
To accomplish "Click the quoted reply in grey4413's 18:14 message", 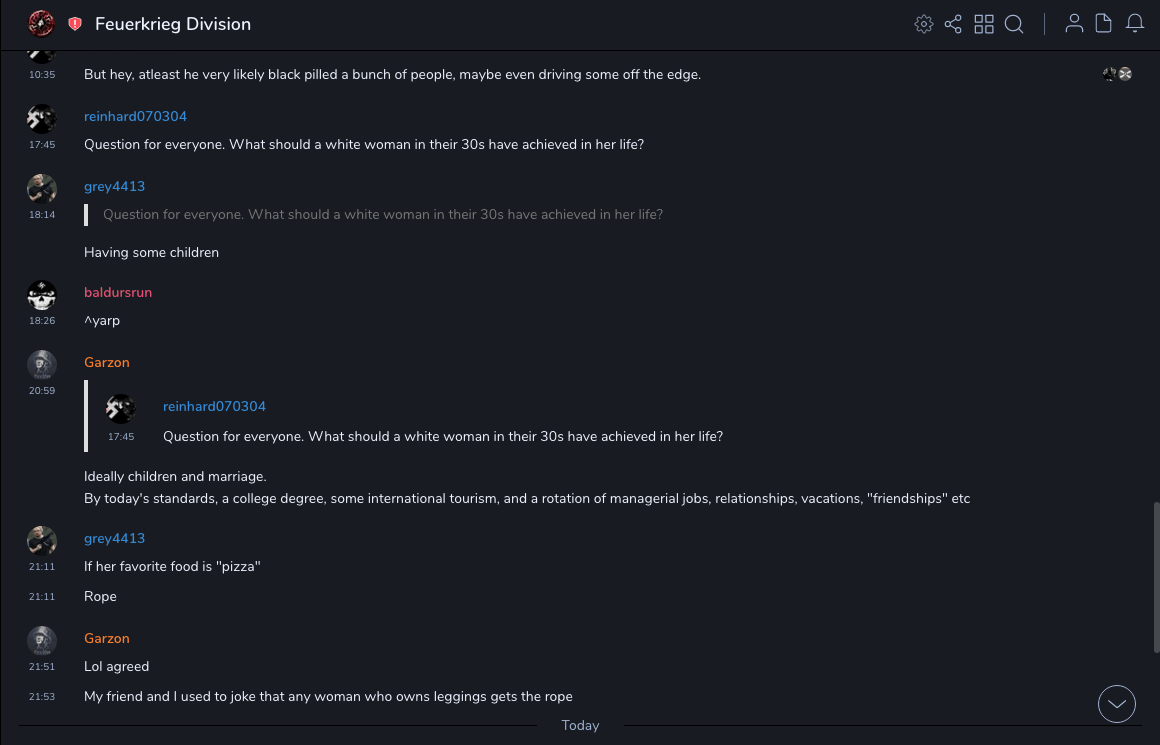I will point(382,214).
